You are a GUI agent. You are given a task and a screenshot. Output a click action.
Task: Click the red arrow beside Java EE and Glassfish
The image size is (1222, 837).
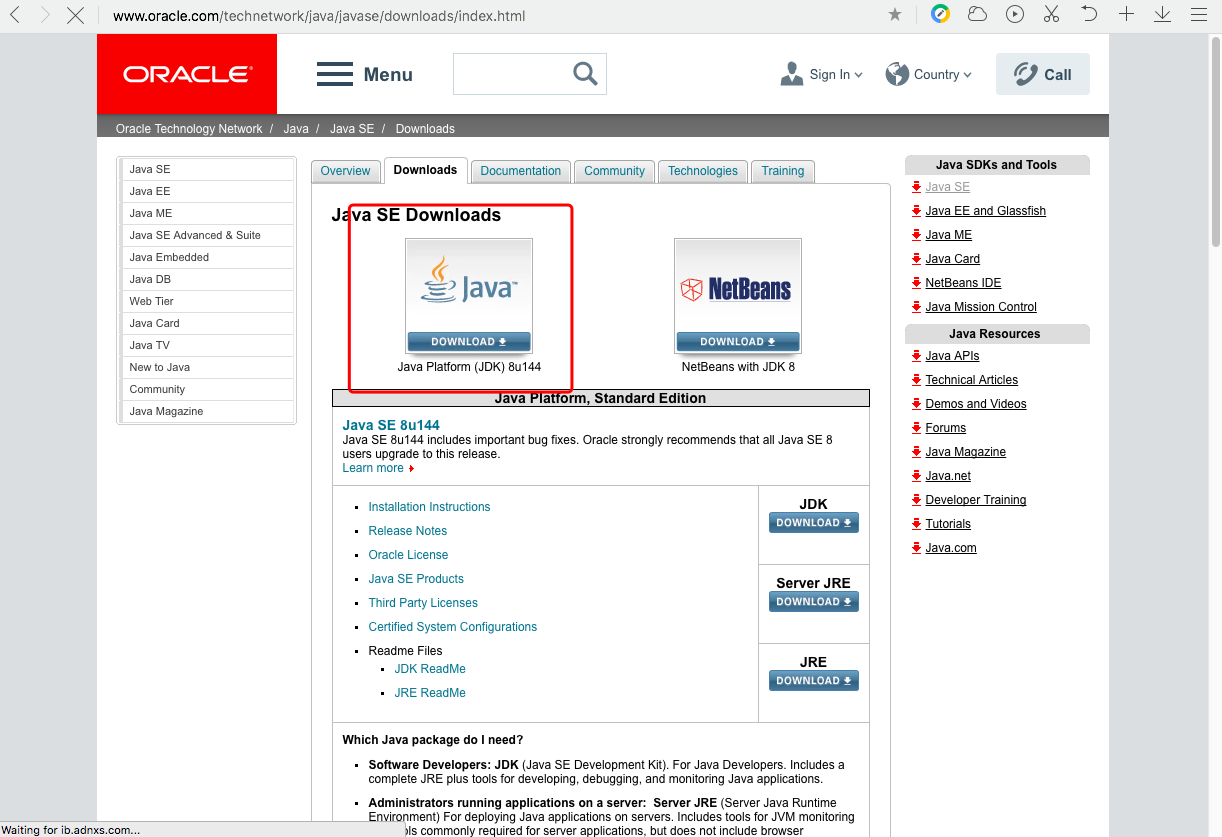tap(916, 211)
